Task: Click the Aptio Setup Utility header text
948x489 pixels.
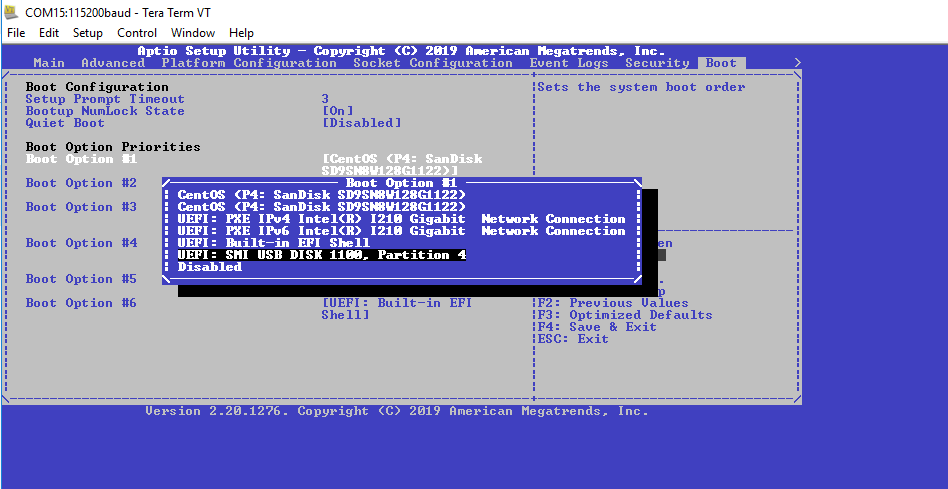Action: click(x=401, y=51)
